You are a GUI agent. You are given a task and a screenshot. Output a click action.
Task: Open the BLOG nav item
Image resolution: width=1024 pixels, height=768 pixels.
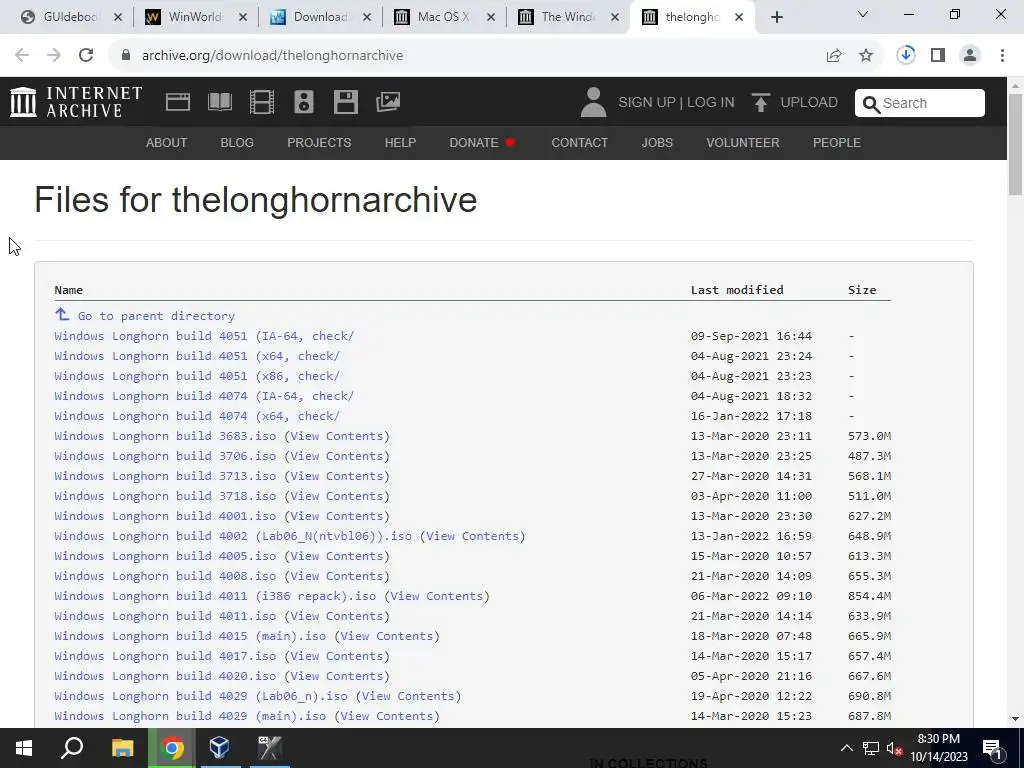click(237, 142)
